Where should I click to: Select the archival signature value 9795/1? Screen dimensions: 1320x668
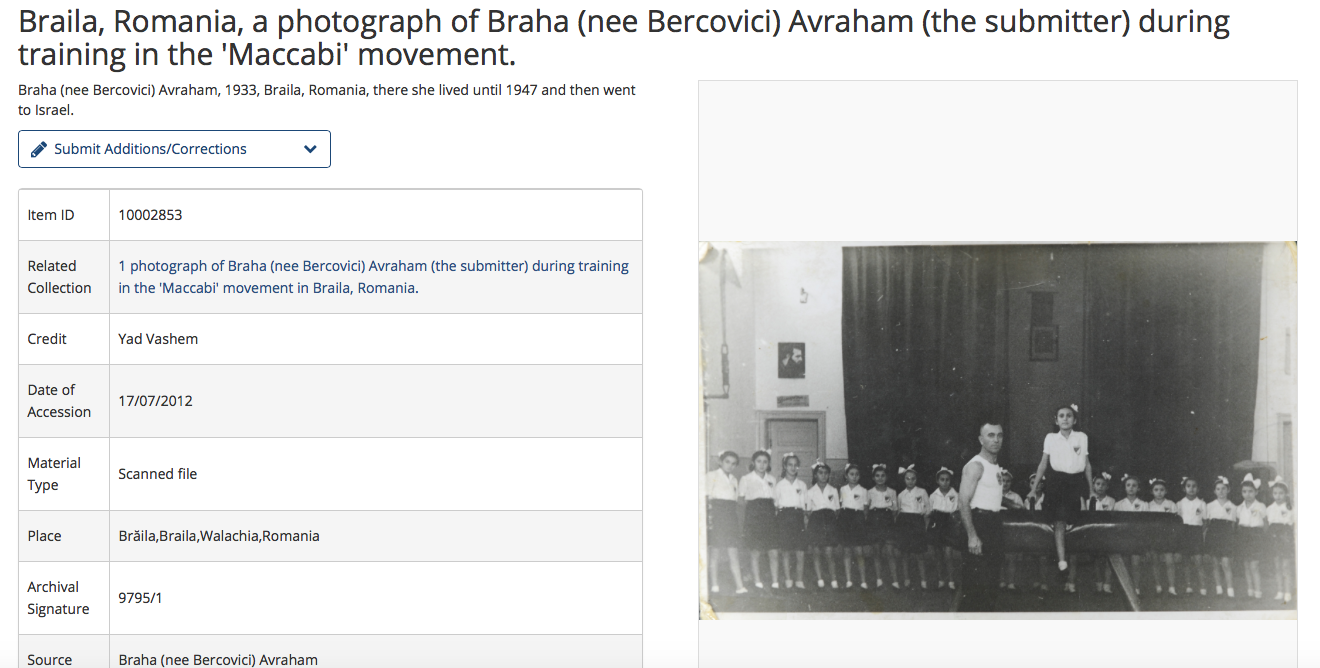[140, 598]
